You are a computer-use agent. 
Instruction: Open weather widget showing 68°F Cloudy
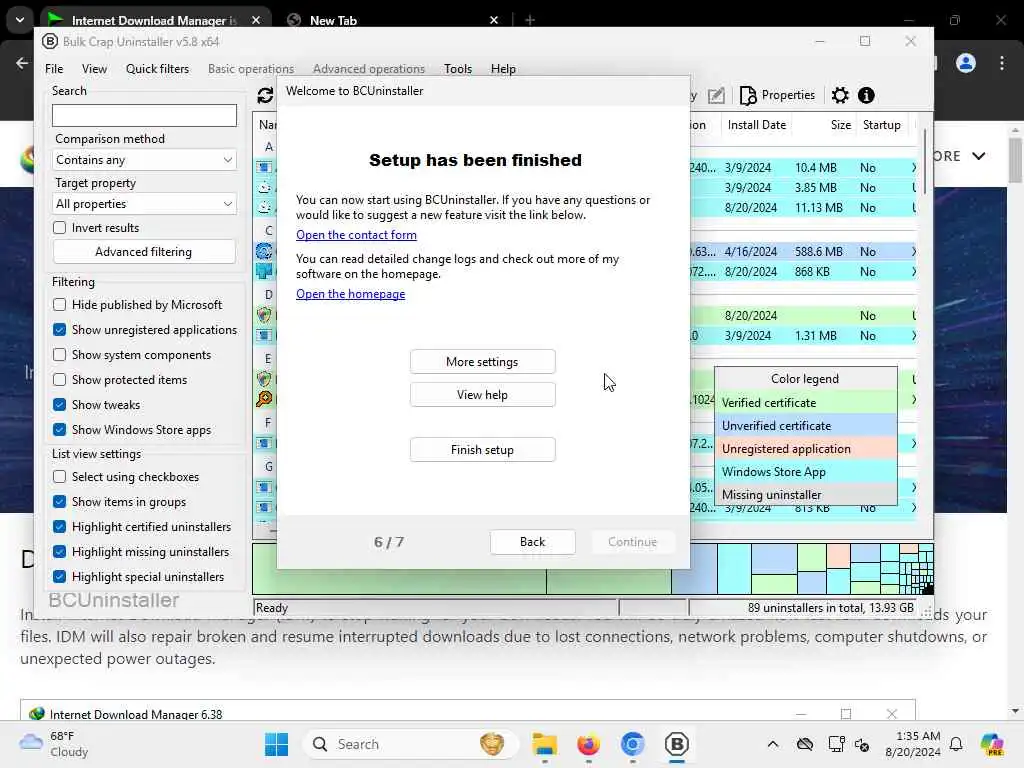[54, 744]
